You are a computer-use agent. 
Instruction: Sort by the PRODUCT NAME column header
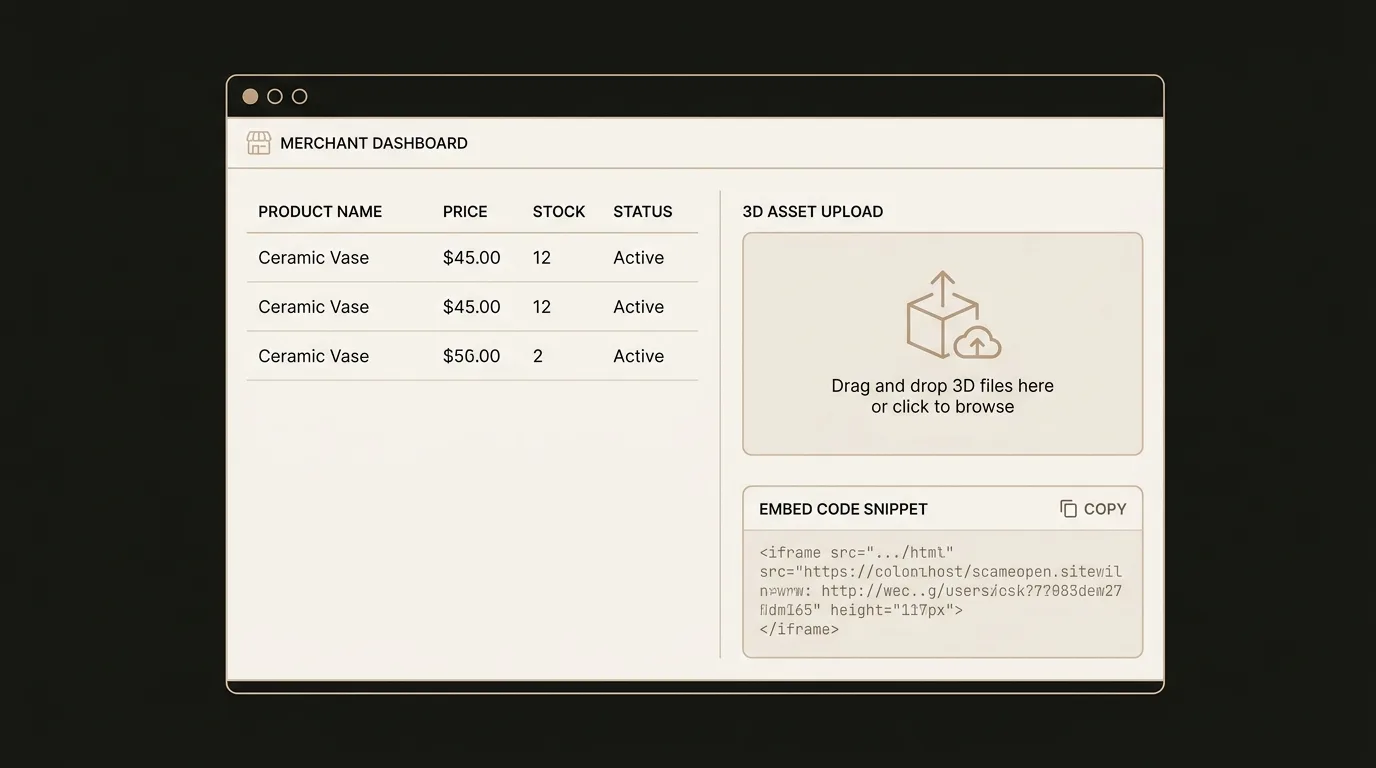pyautogui.click(x=320, y=212)
